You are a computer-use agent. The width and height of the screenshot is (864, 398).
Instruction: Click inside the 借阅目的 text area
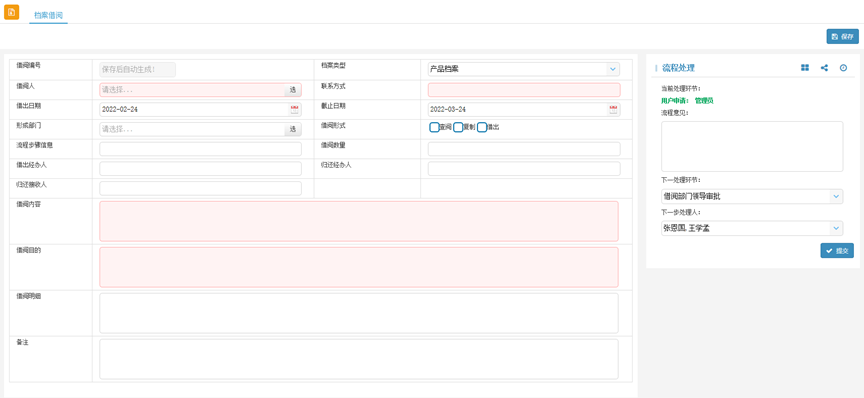click(359, 267)
